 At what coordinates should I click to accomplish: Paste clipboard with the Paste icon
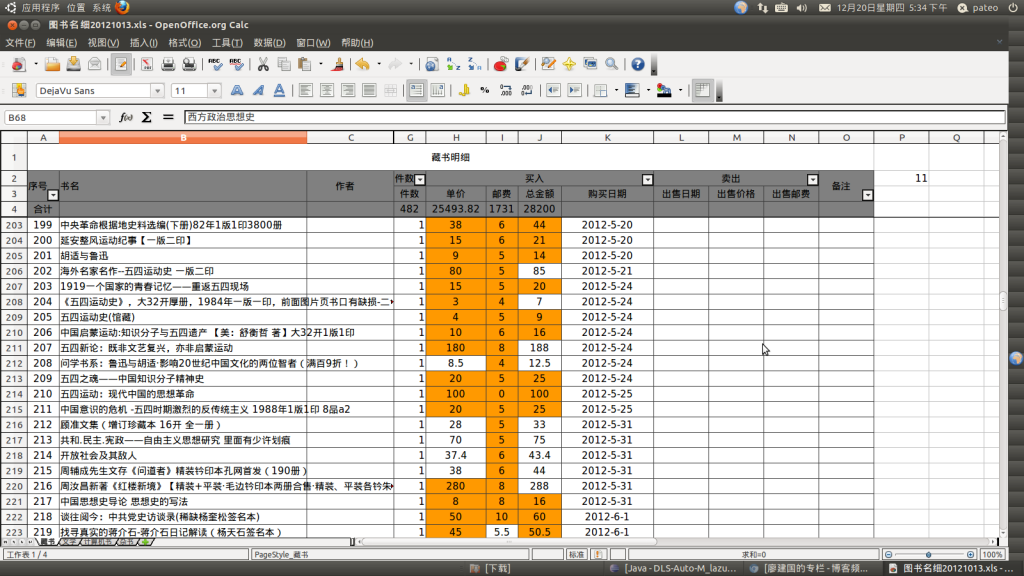click(304, 64)
